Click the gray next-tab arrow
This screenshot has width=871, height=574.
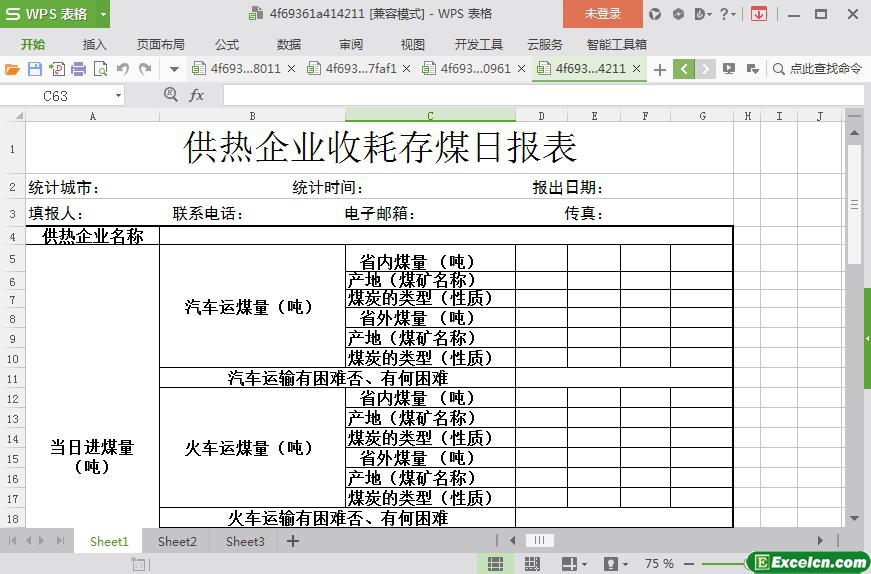tap(705, 69)
